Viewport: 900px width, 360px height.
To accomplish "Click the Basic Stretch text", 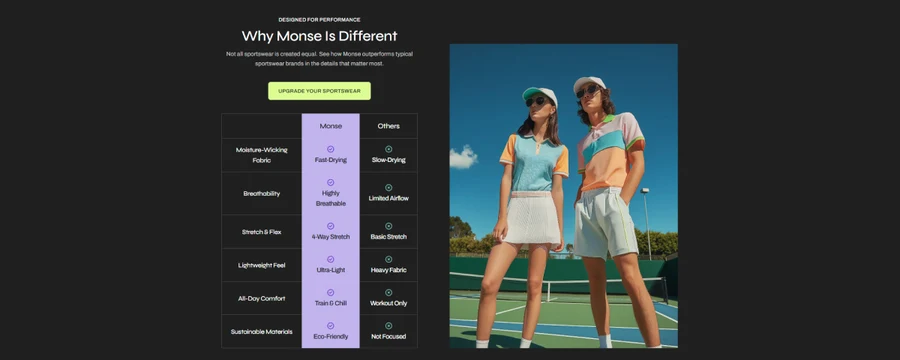I will pyautogui.click(x=389, y=237).
